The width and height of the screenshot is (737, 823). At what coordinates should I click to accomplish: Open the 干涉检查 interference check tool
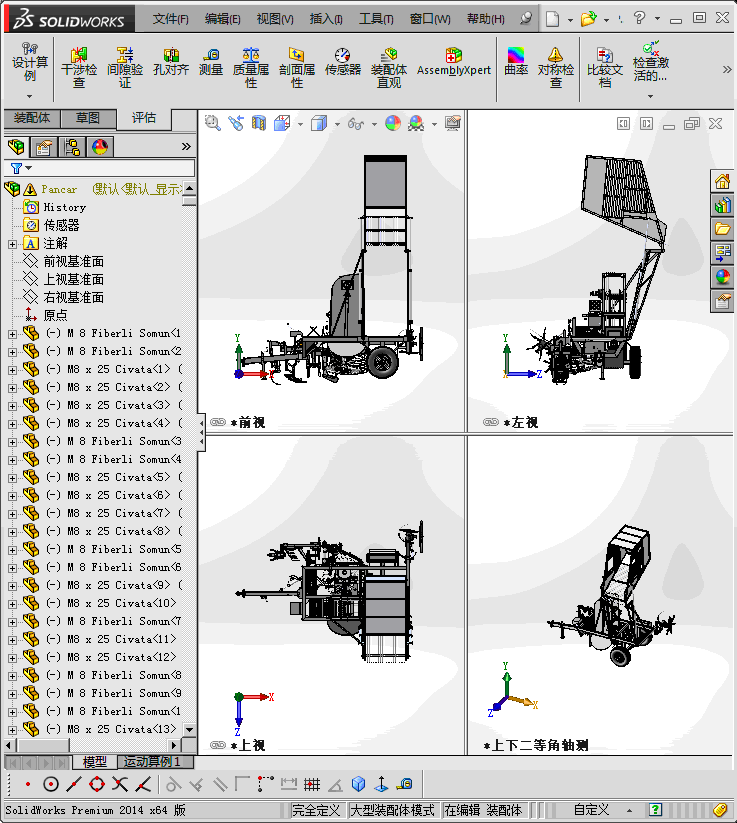pos(79,68)
